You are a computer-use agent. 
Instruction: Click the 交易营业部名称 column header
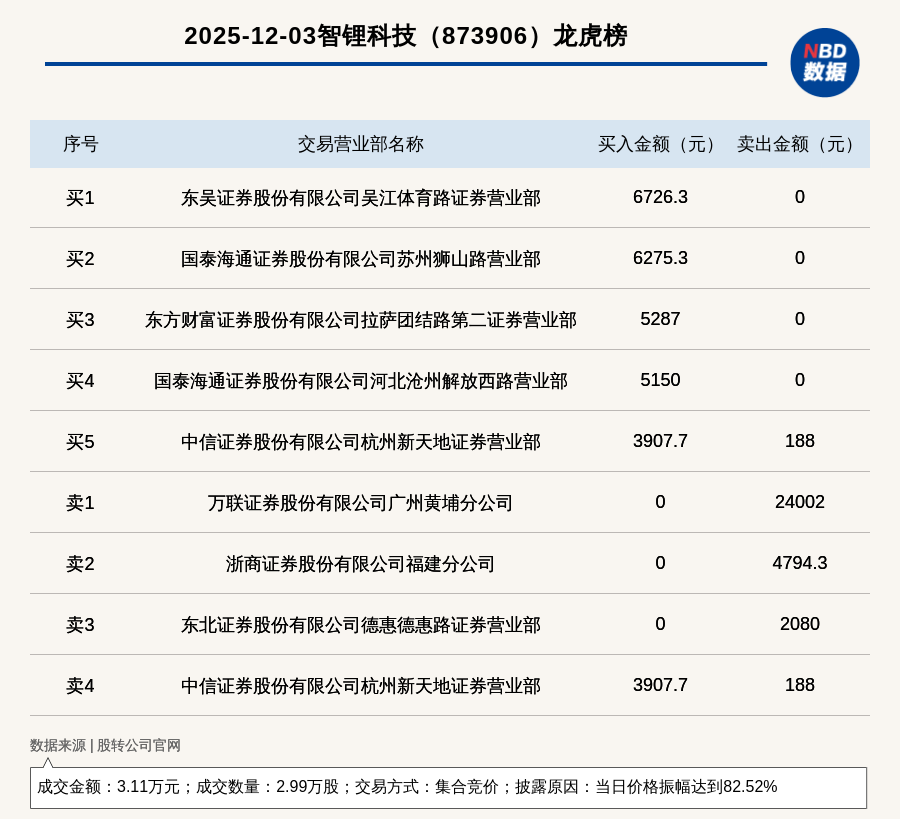point(360,144)
